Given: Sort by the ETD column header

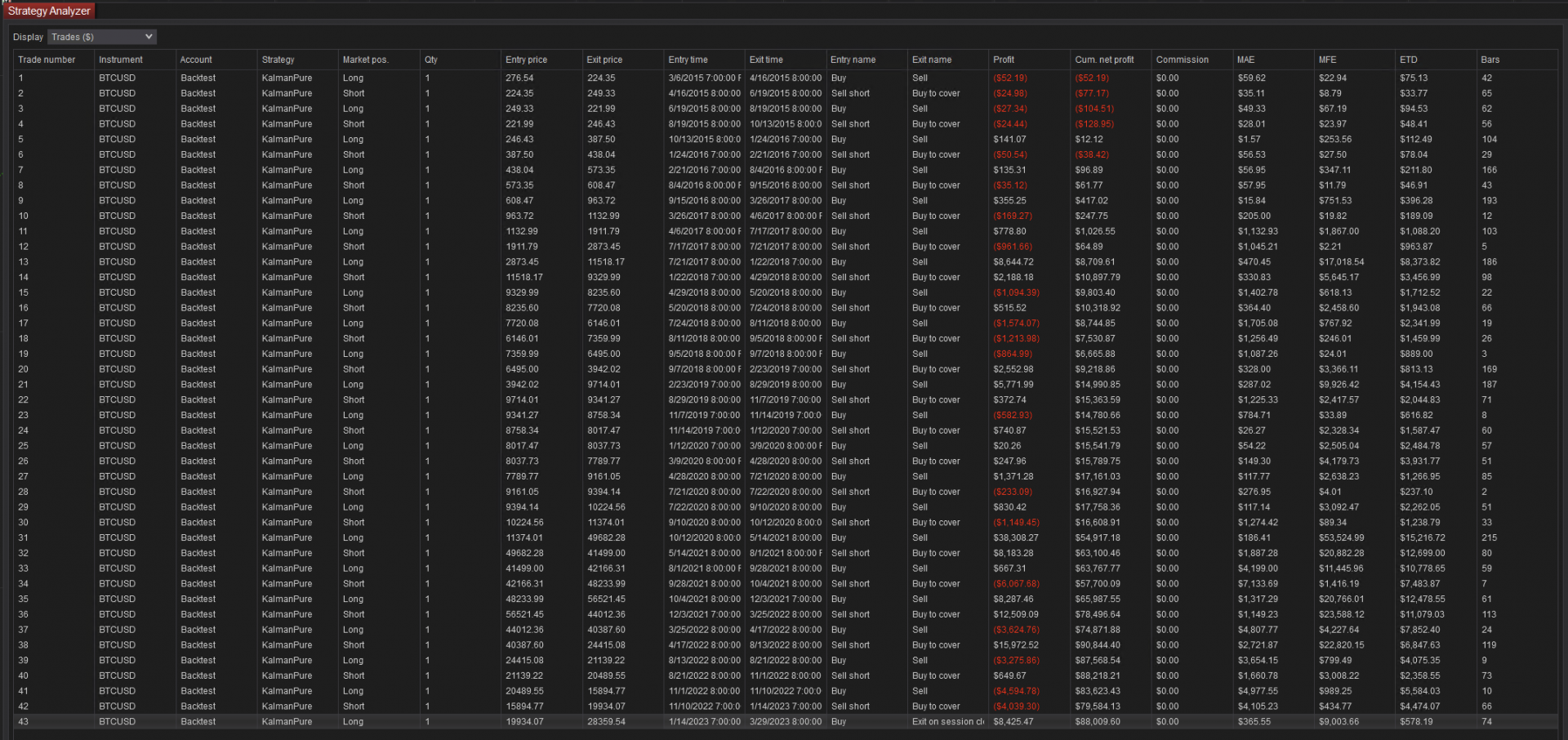Looking at the screenshot, I should pyautogui.click(x=1409, y=60).
